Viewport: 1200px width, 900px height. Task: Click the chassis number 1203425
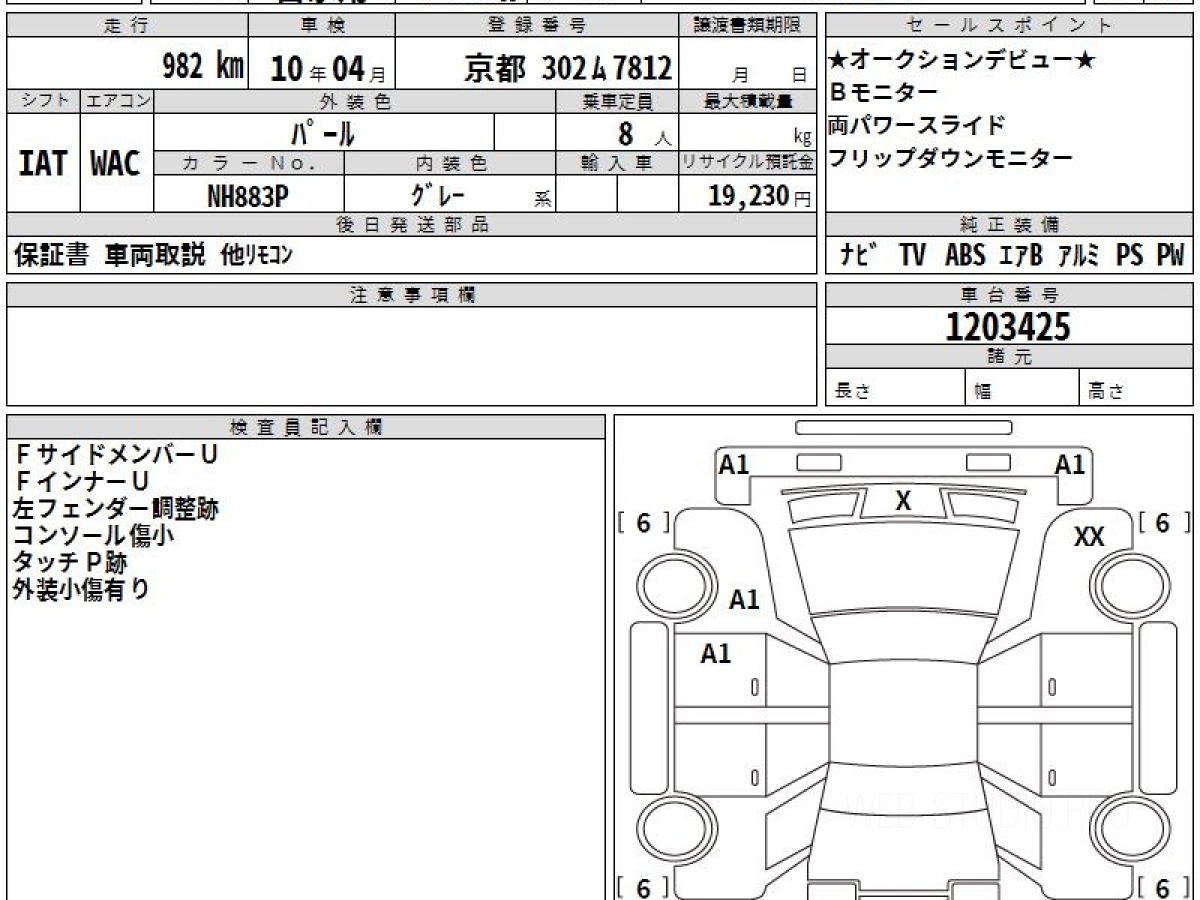point(1007,327)
